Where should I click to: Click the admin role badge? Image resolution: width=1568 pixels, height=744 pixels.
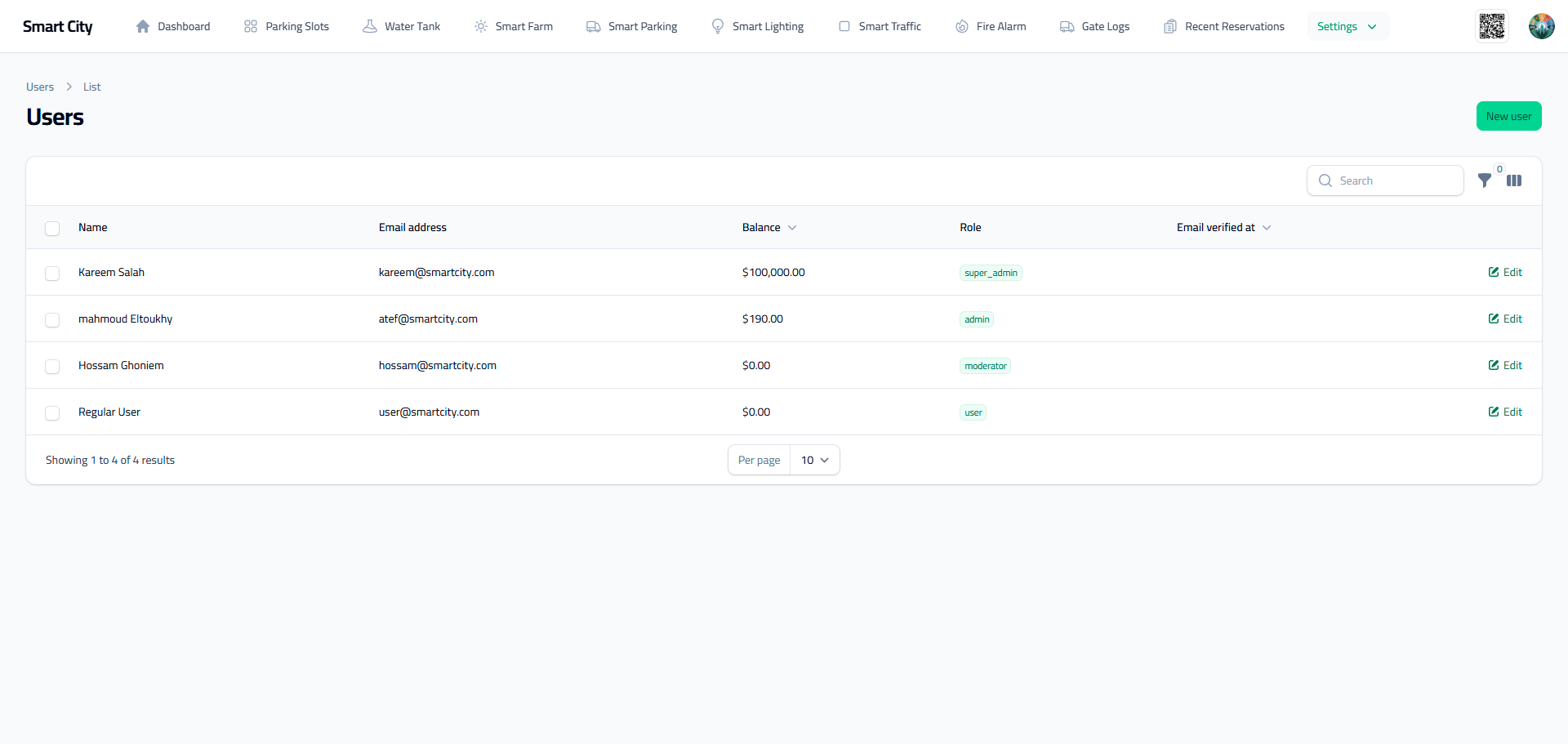coord(977,319)
